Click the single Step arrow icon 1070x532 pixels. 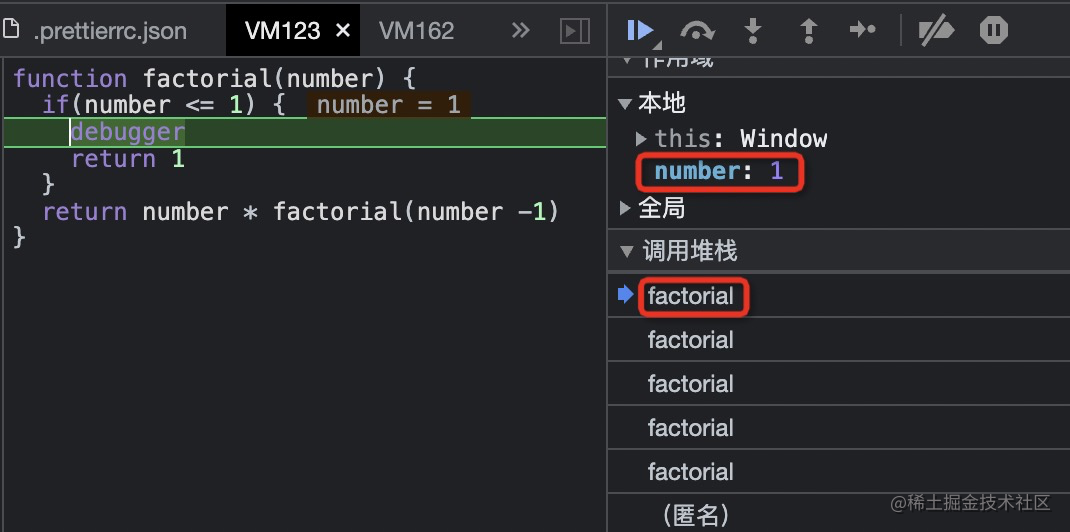pyautogui.click(x=862, y=31)
